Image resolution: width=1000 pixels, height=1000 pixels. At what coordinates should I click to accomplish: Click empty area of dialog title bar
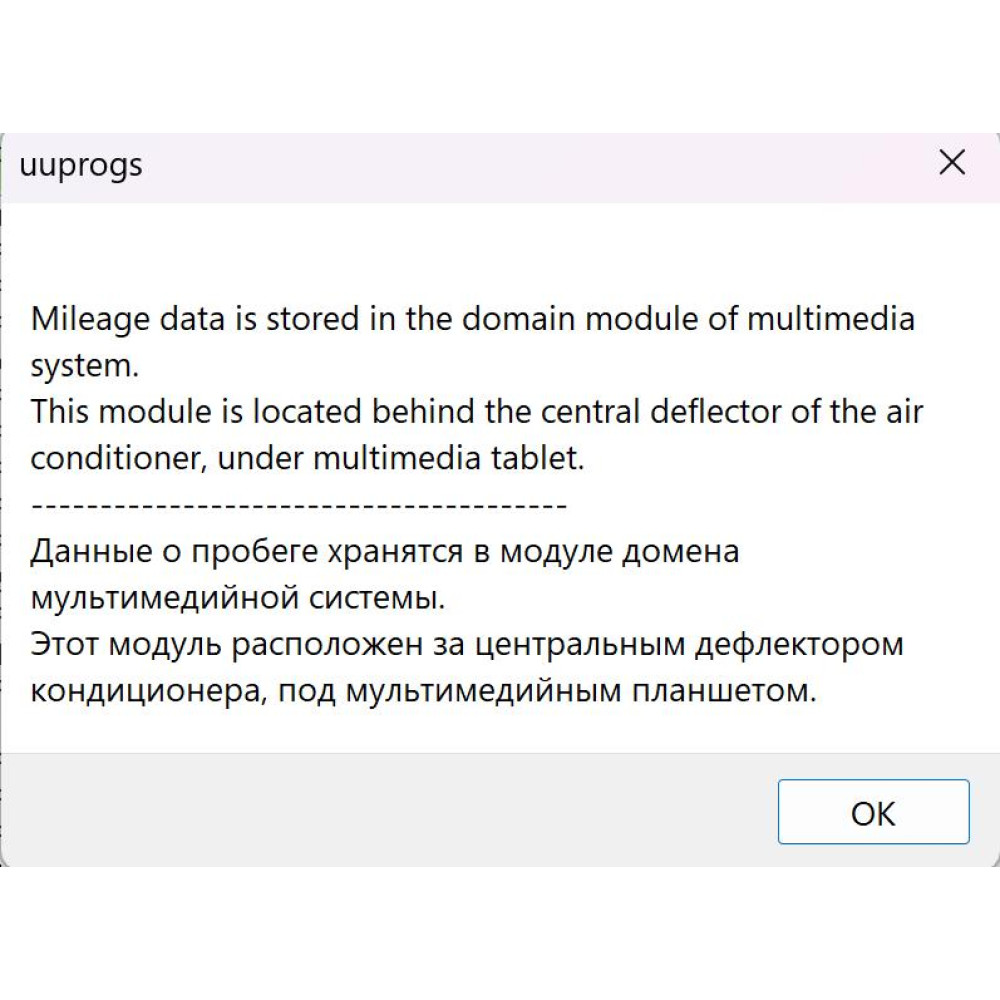510,167
